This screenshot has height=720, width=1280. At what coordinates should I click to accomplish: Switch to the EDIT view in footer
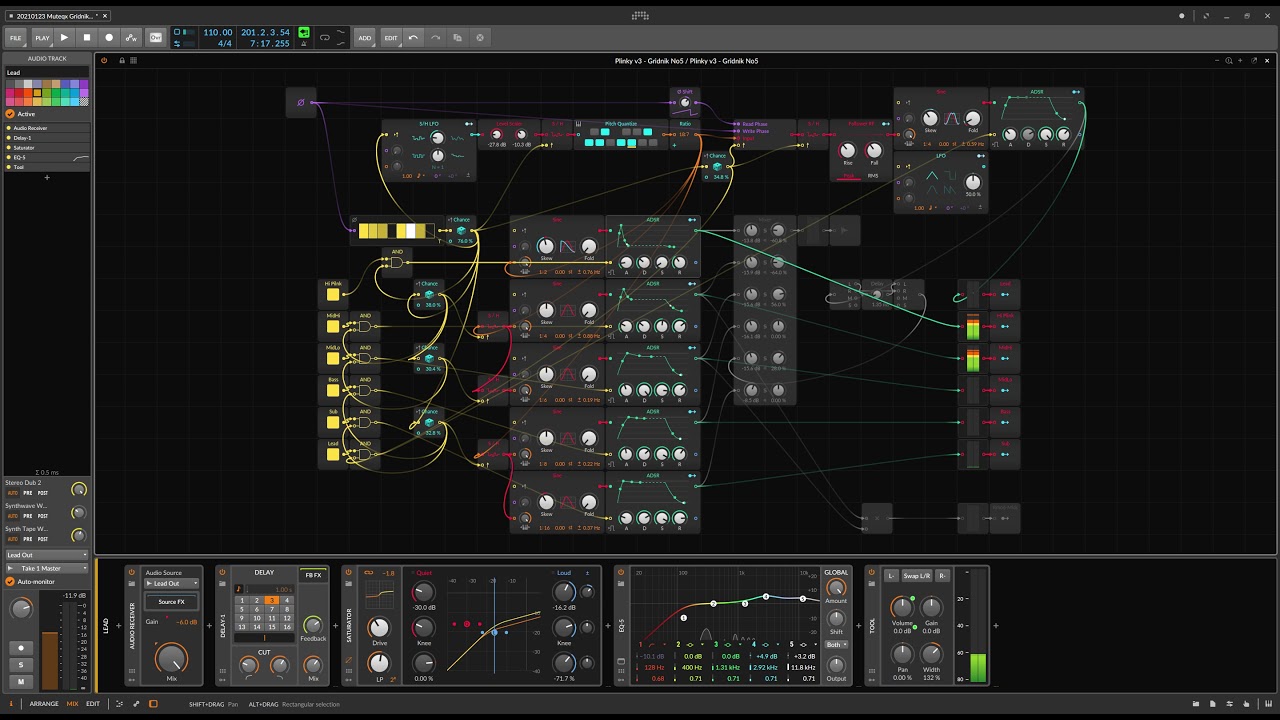click(93, 704)
